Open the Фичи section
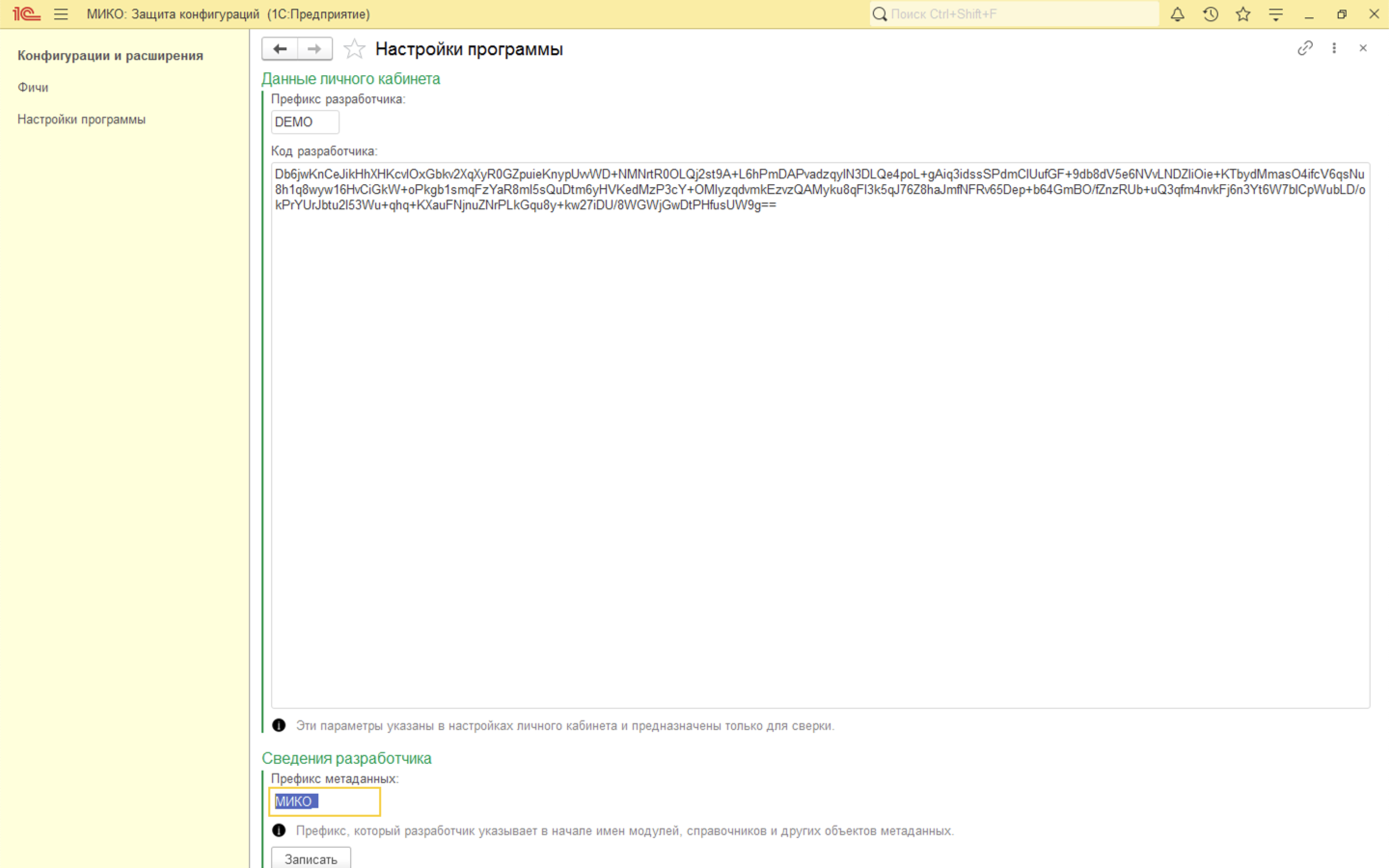Viewport: 1389px width, 868px height. tap(33, 87)
